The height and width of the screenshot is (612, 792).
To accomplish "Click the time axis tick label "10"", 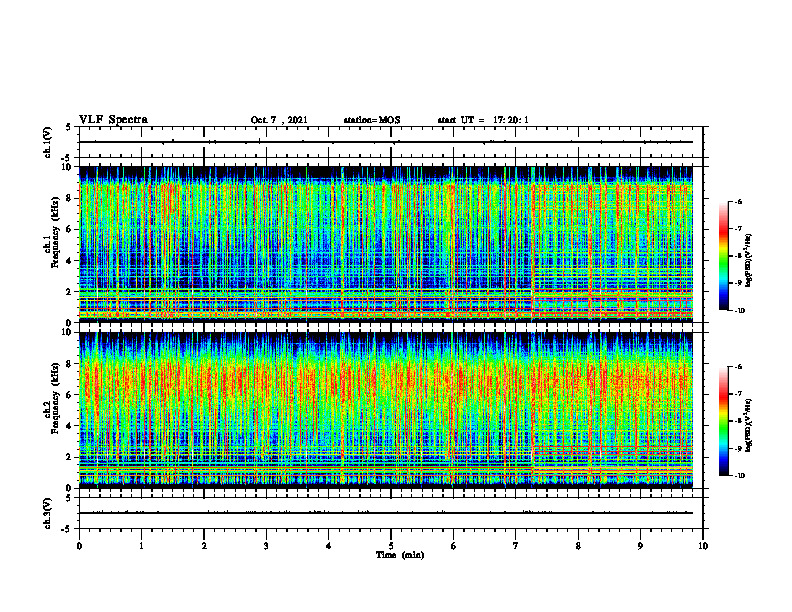I will point(703,546).
